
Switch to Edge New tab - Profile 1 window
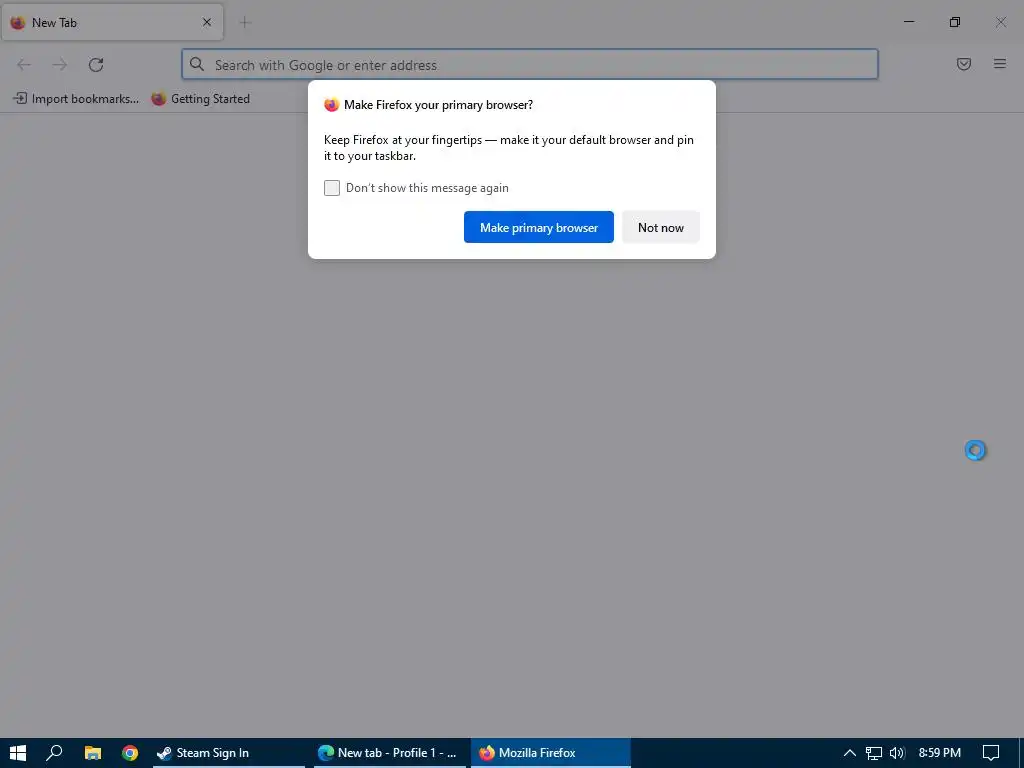pos(390,753)
